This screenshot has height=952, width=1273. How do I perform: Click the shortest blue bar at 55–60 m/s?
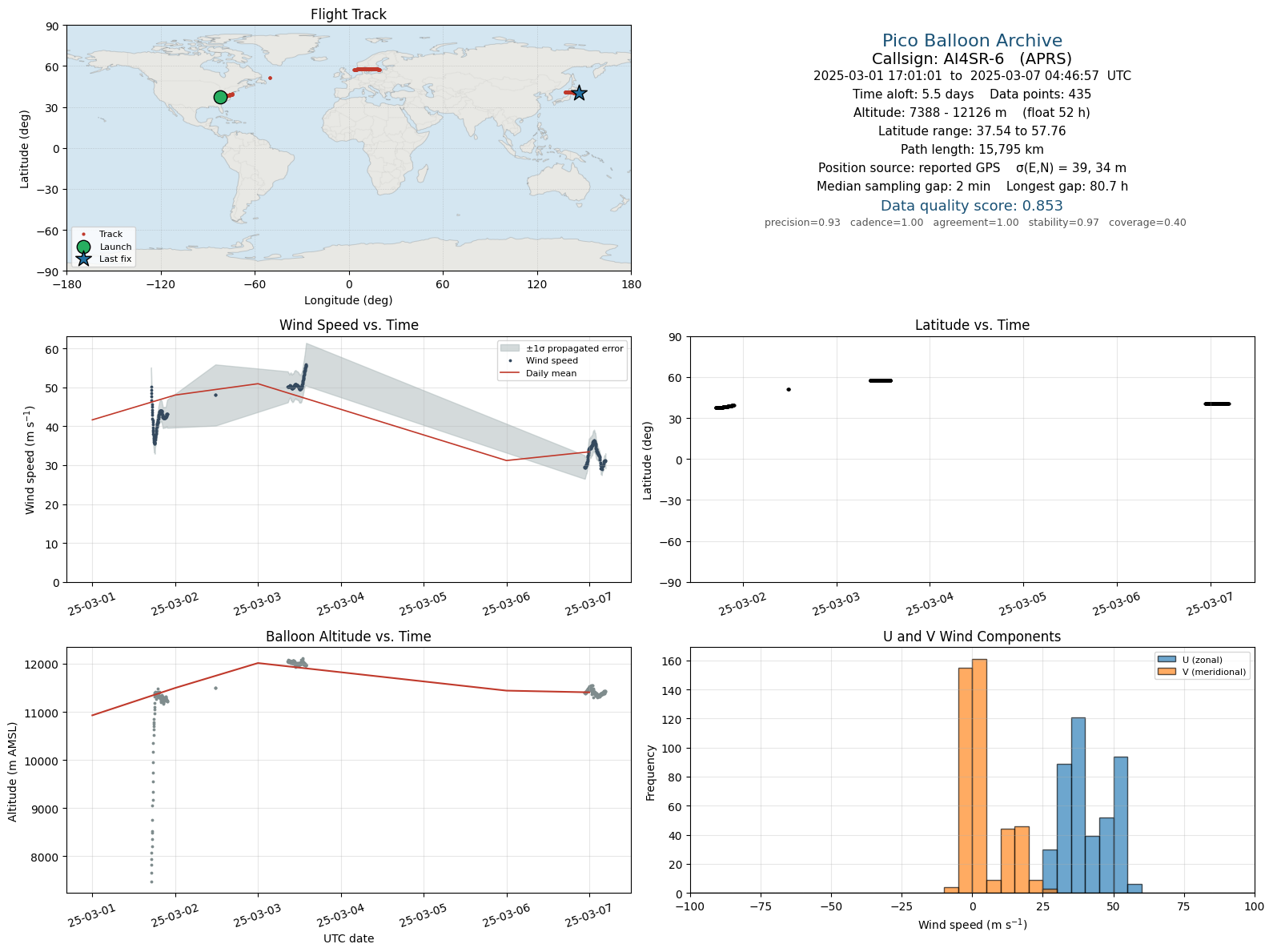tap(1134, 888)
